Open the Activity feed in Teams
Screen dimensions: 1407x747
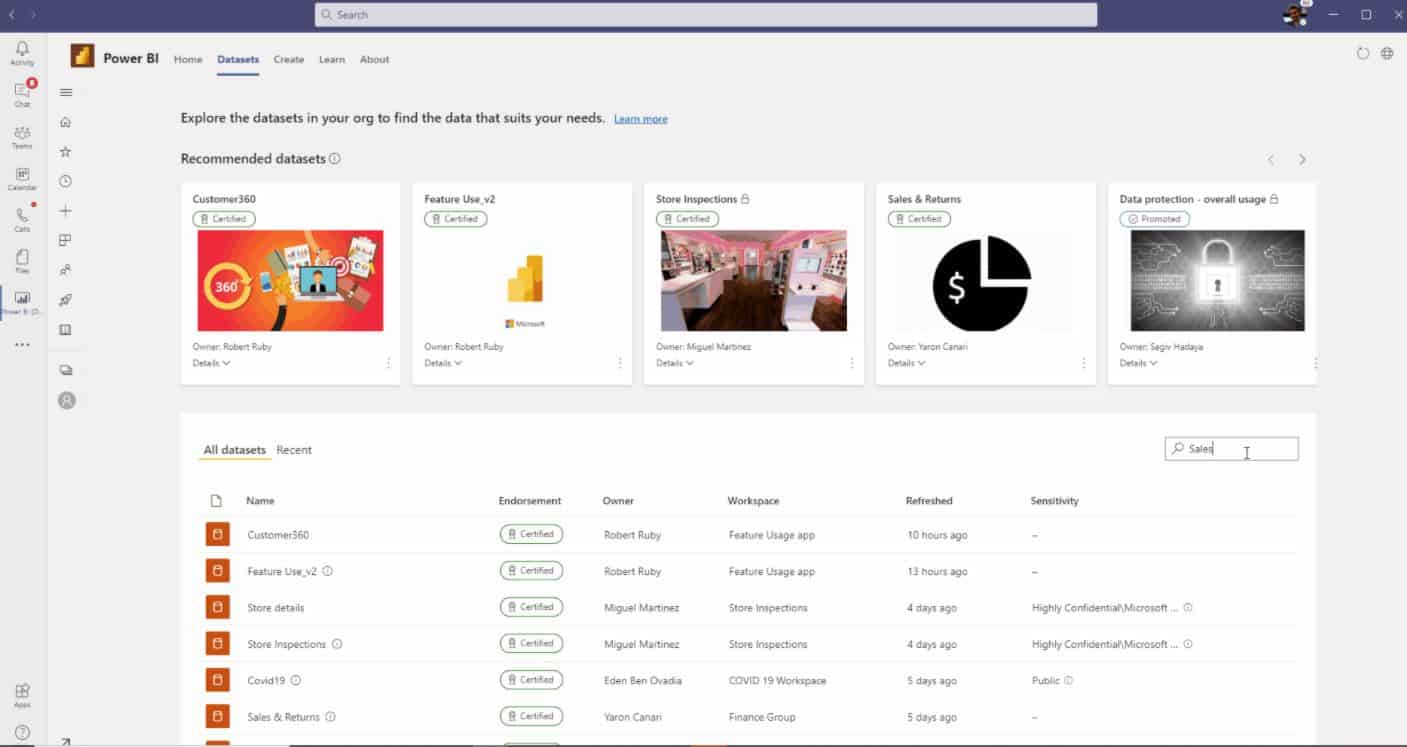click(x=22, y=53)
